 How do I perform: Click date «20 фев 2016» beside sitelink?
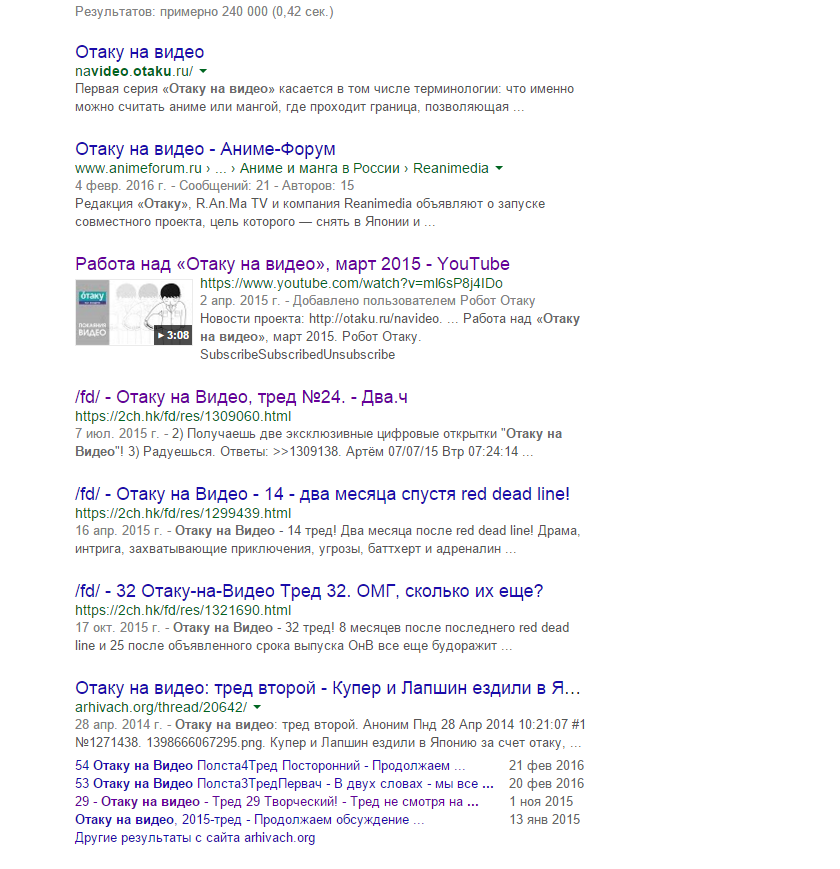[546, 784]
